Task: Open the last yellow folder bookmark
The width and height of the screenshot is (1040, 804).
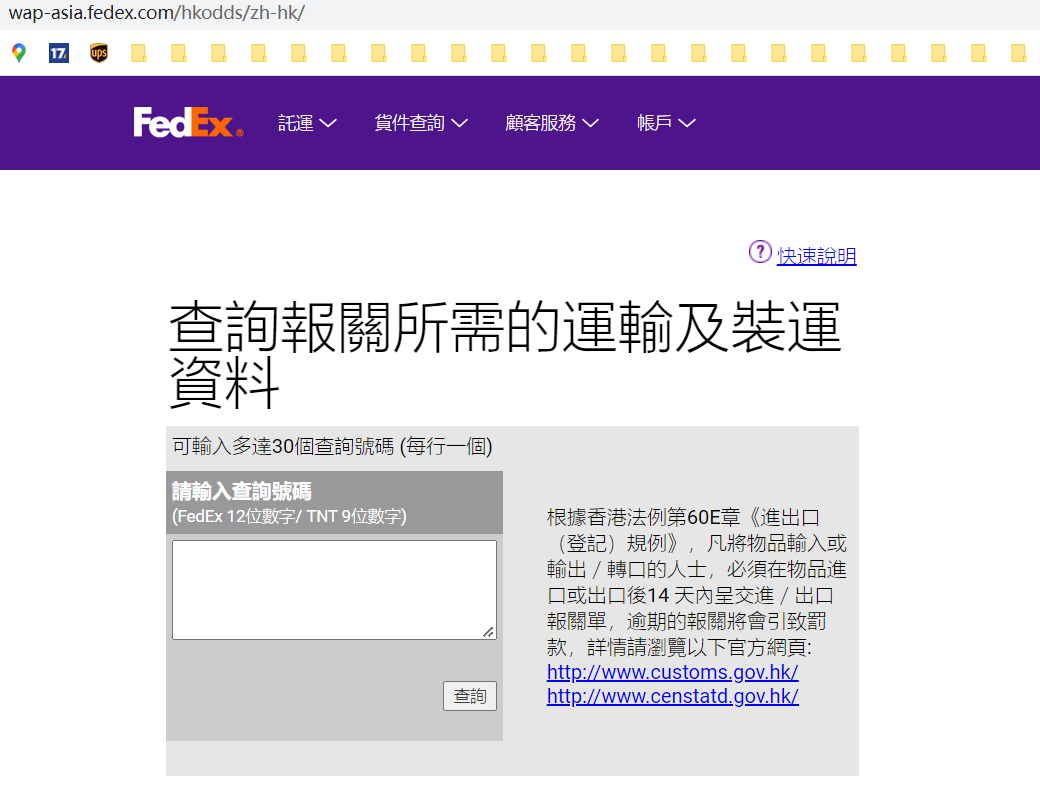Action: (x=1018, y=53)
